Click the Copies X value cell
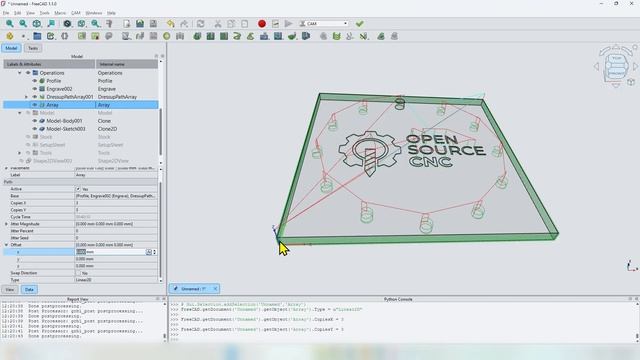This screenshot has height=360, width=640. coord(116,203)
